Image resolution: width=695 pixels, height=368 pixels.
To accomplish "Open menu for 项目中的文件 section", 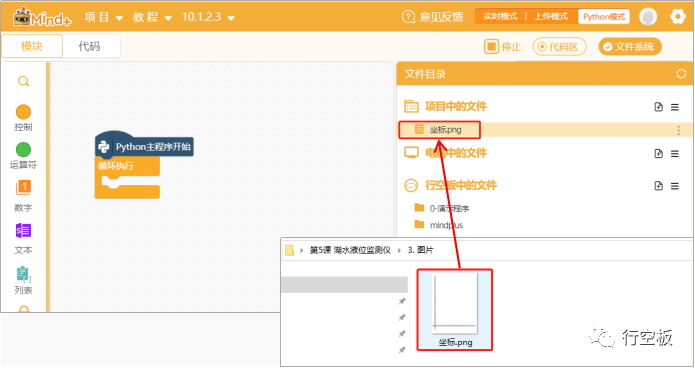I will point(675,107).
